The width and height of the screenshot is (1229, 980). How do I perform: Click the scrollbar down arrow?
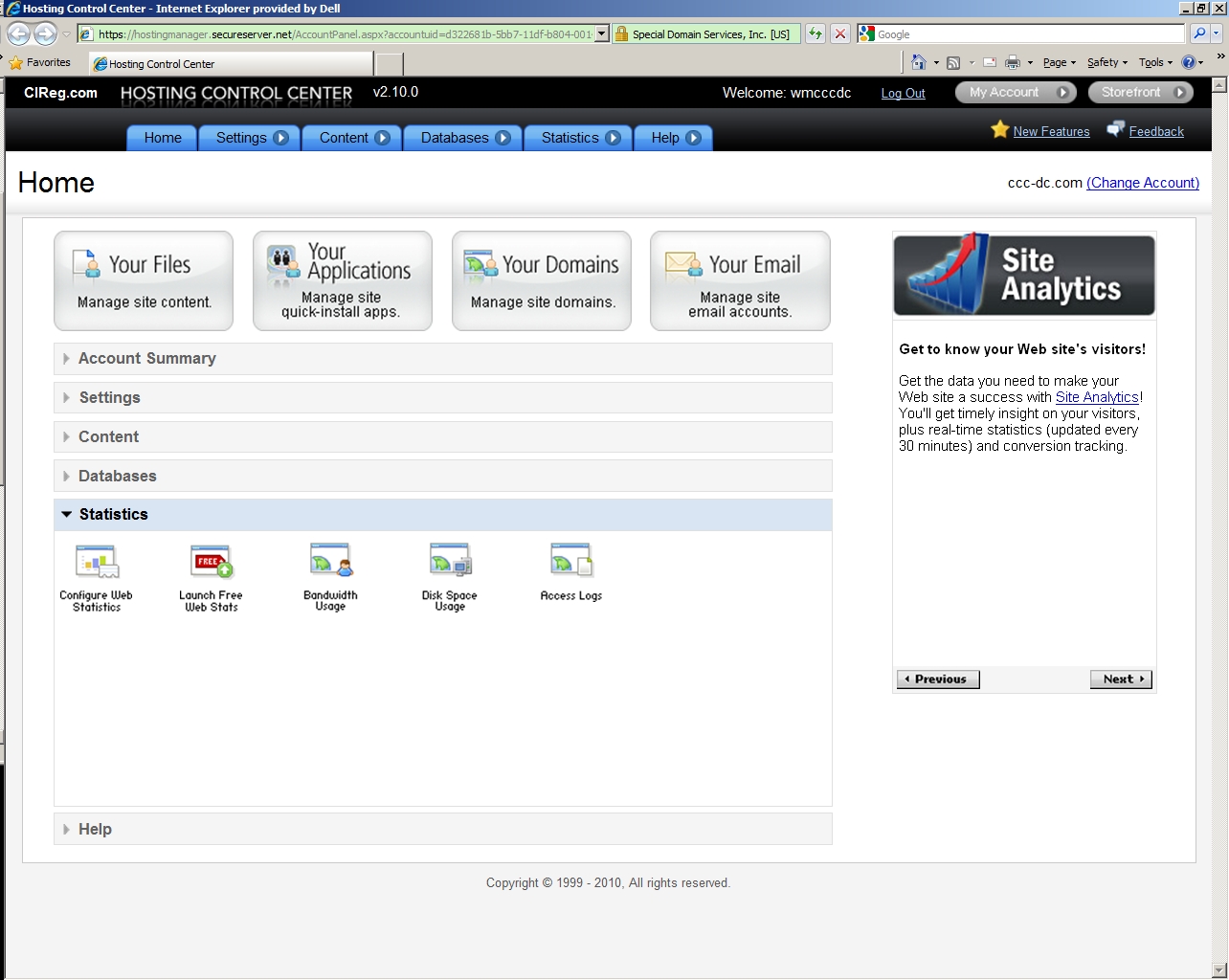[1218, 970]
